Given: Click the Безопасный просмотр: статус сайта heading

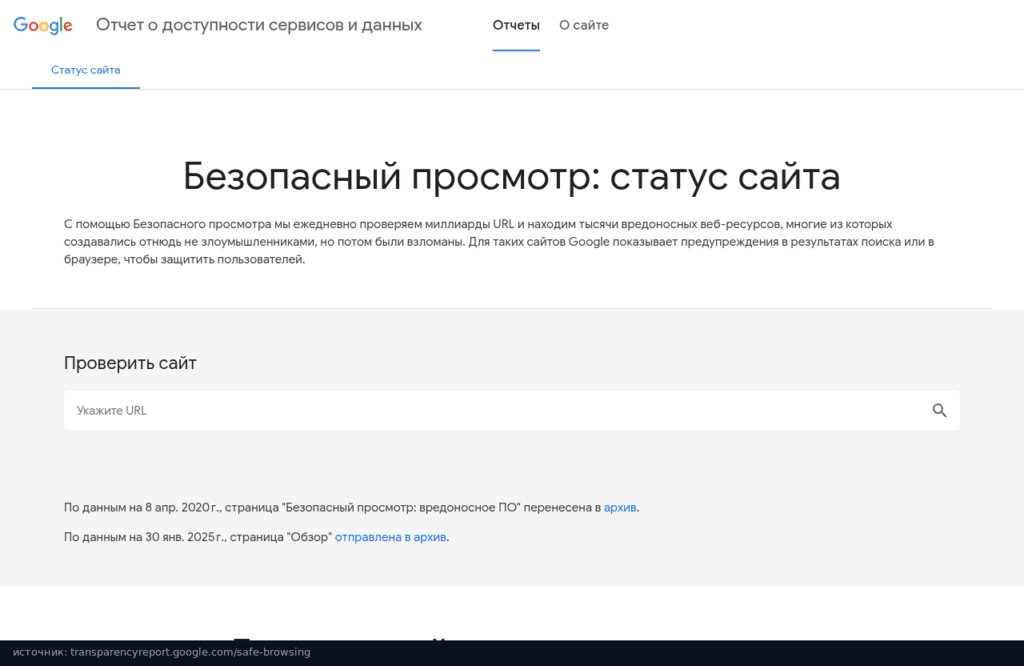Looking at the screenshot, I should click(511, 176).
